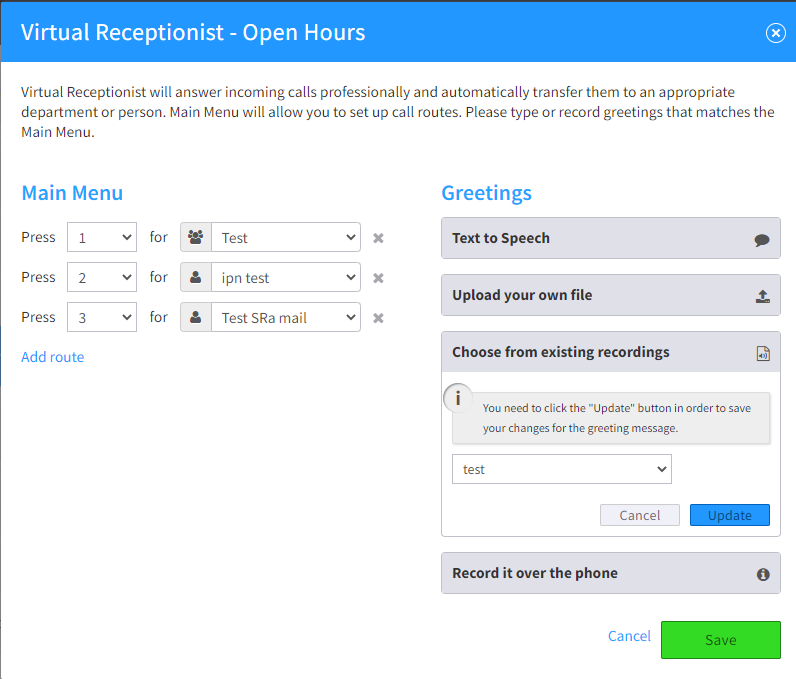Open the destination dropdown showing Test

tap(286, 237)
